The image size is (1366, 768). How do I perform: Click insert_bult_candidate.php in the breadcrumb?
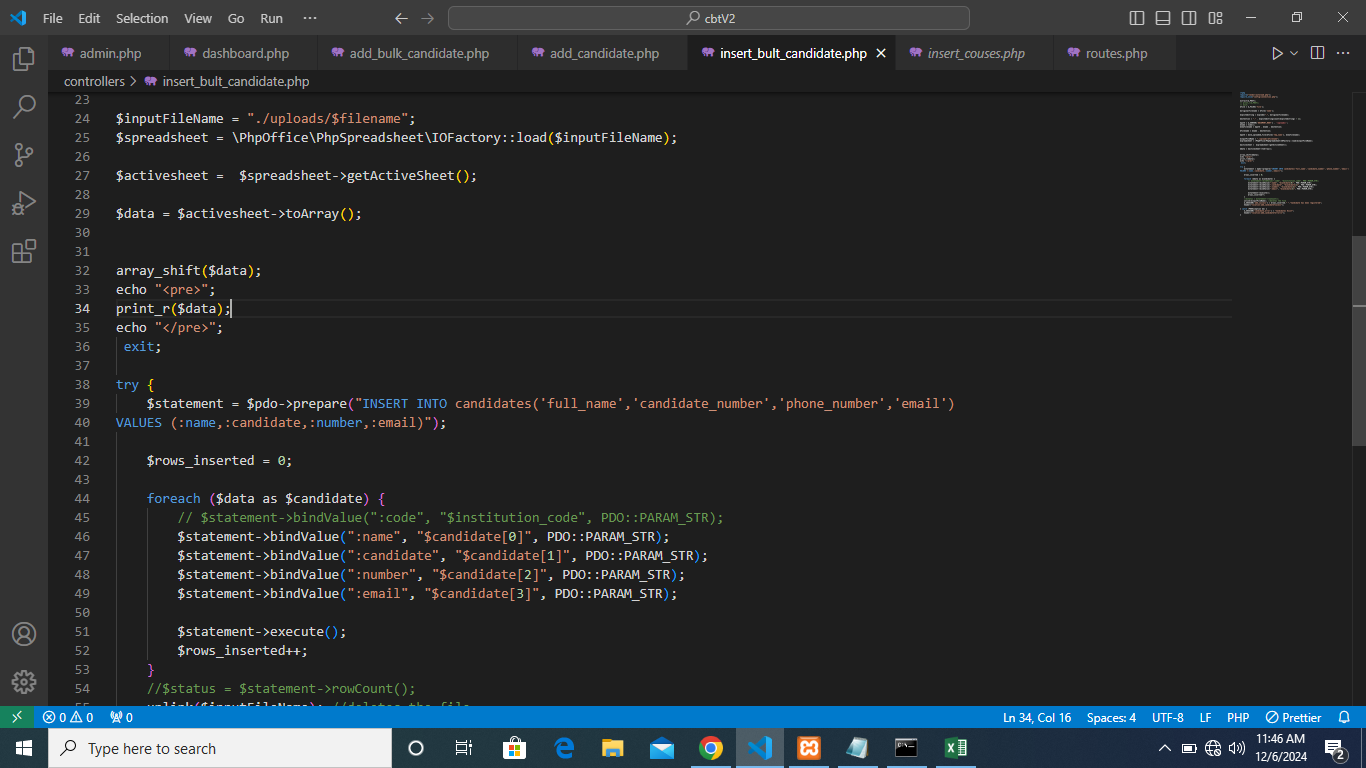tap(236, 81)
